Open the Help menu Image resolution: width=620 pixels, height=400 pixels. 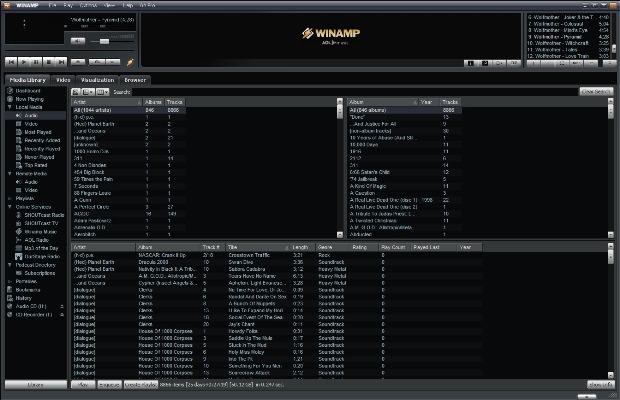coord(128,6)
